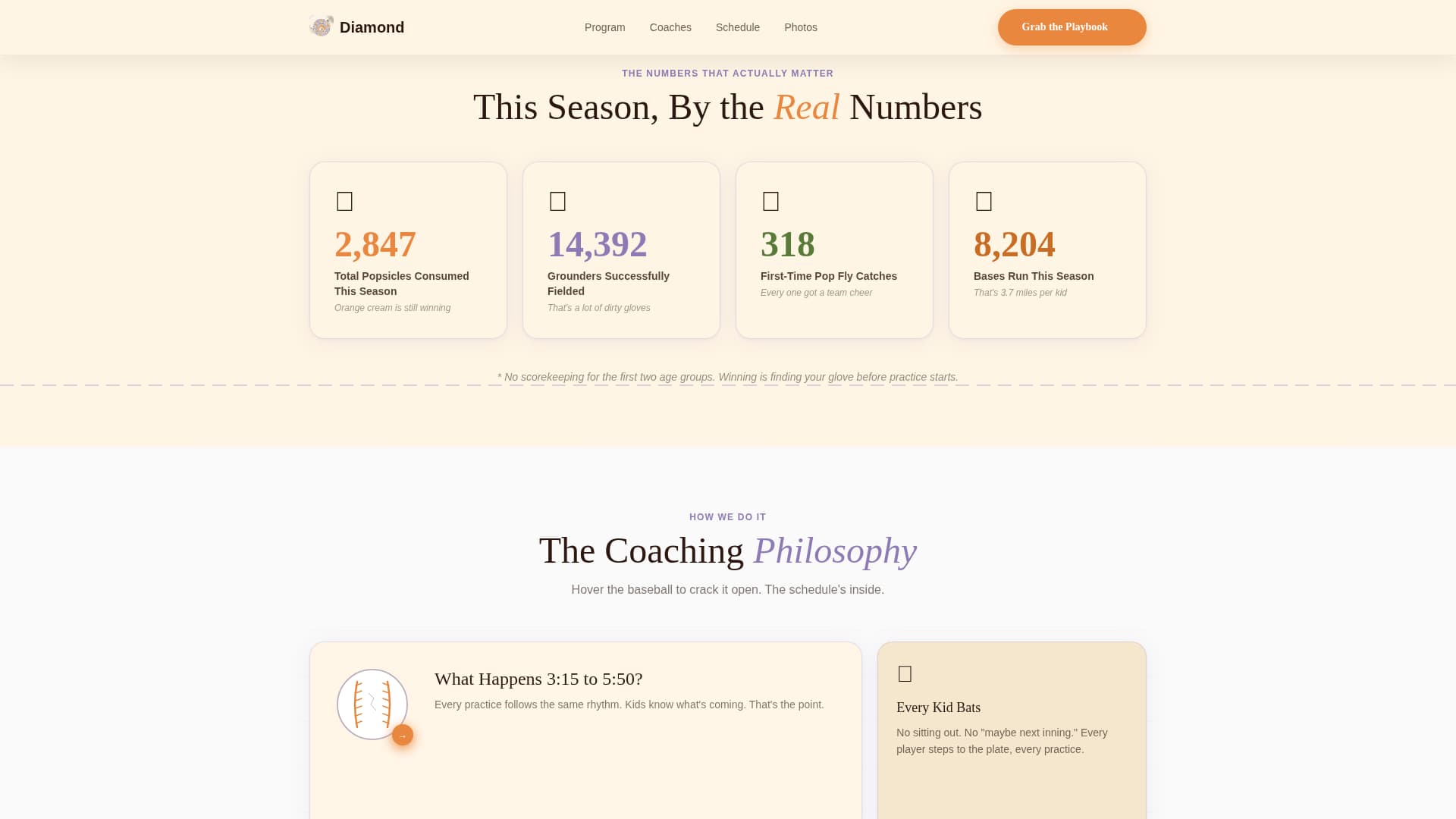Open the Schedule nav item
Viewport: 1456px width, 819px height.
pos(737,27)
